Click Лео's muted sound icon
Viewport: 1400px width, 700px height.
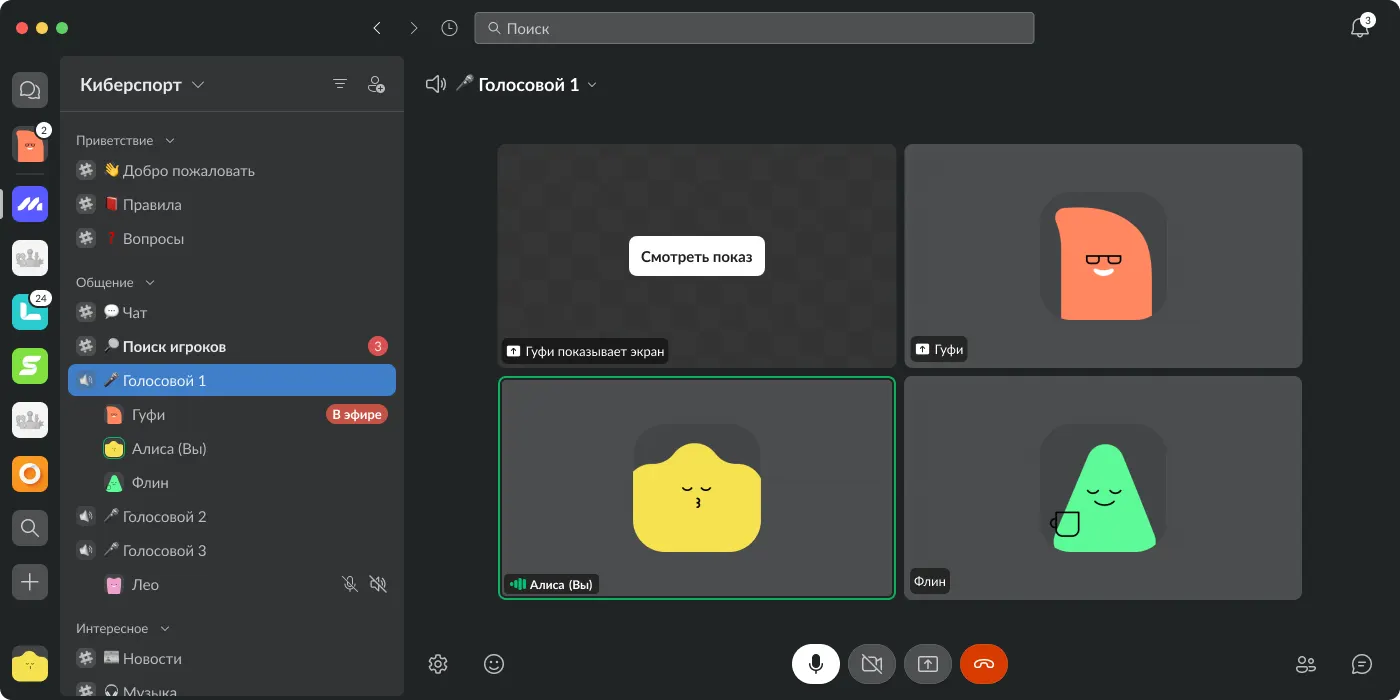click(377, 584)
